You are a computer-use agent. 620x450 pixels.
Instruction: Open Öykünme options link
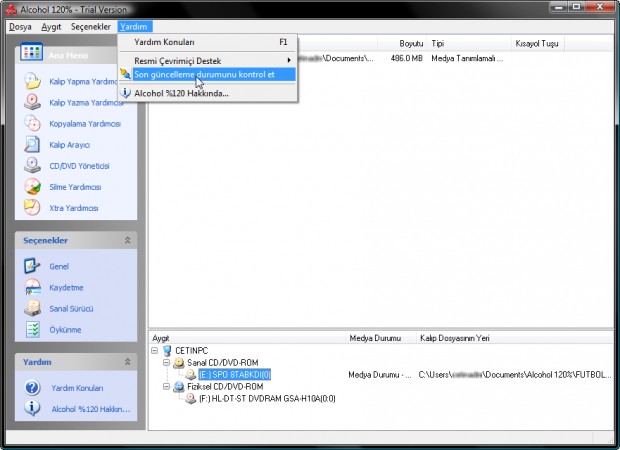point(65,329)
